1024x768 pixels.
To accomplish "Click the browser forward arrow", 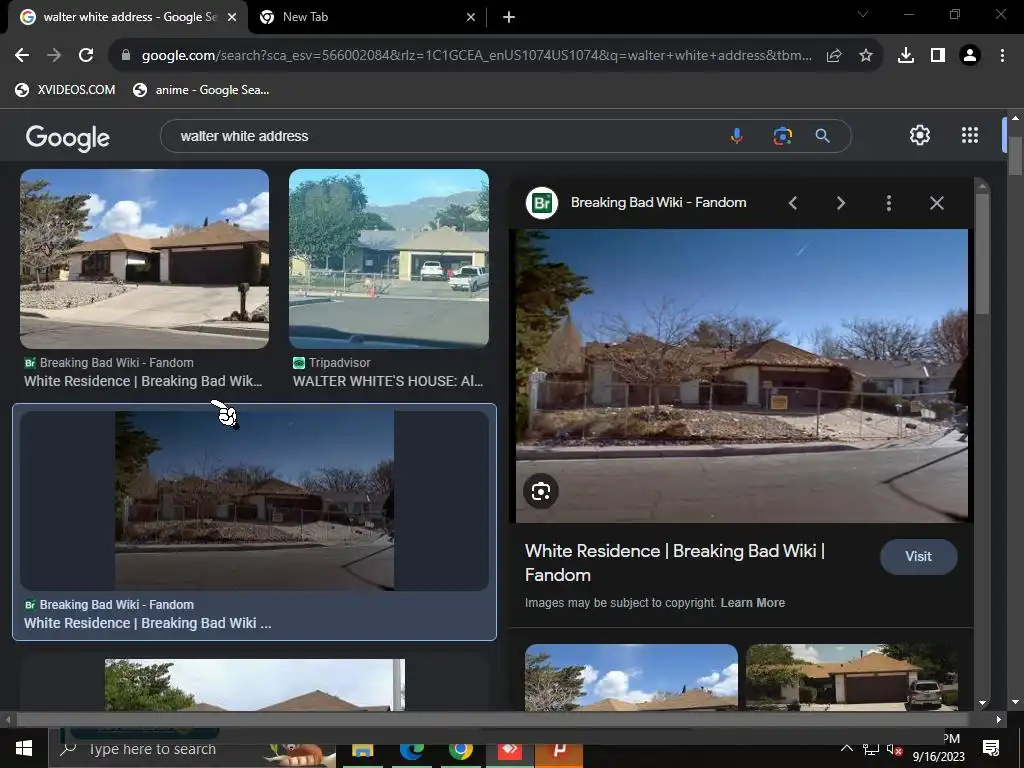I will pyautogui.click(x=54, y=56).
